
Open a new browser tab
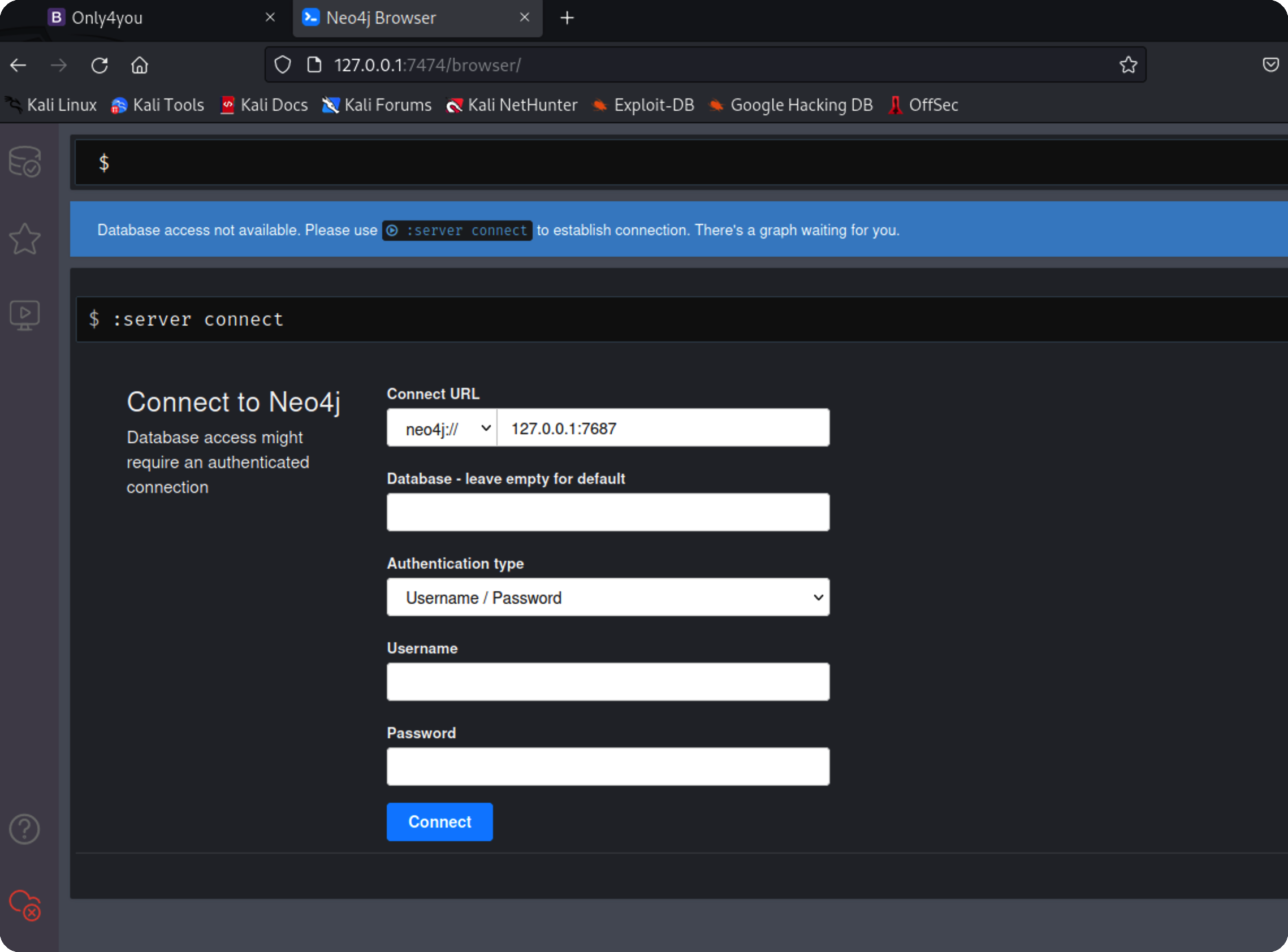pyautogui.click(x=567, y=18)
